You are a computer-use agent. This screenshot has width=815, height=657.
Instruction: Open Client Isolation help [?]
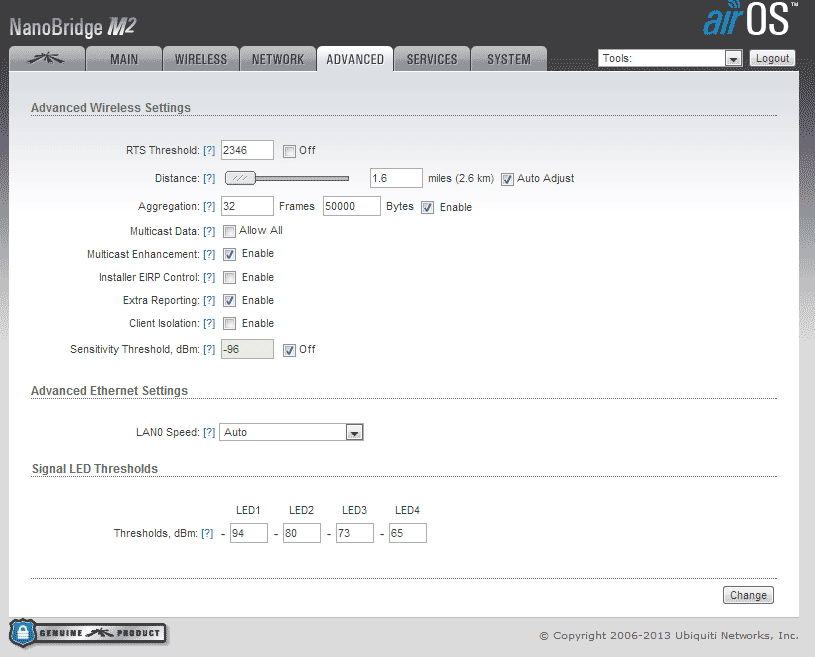point(209,323)
